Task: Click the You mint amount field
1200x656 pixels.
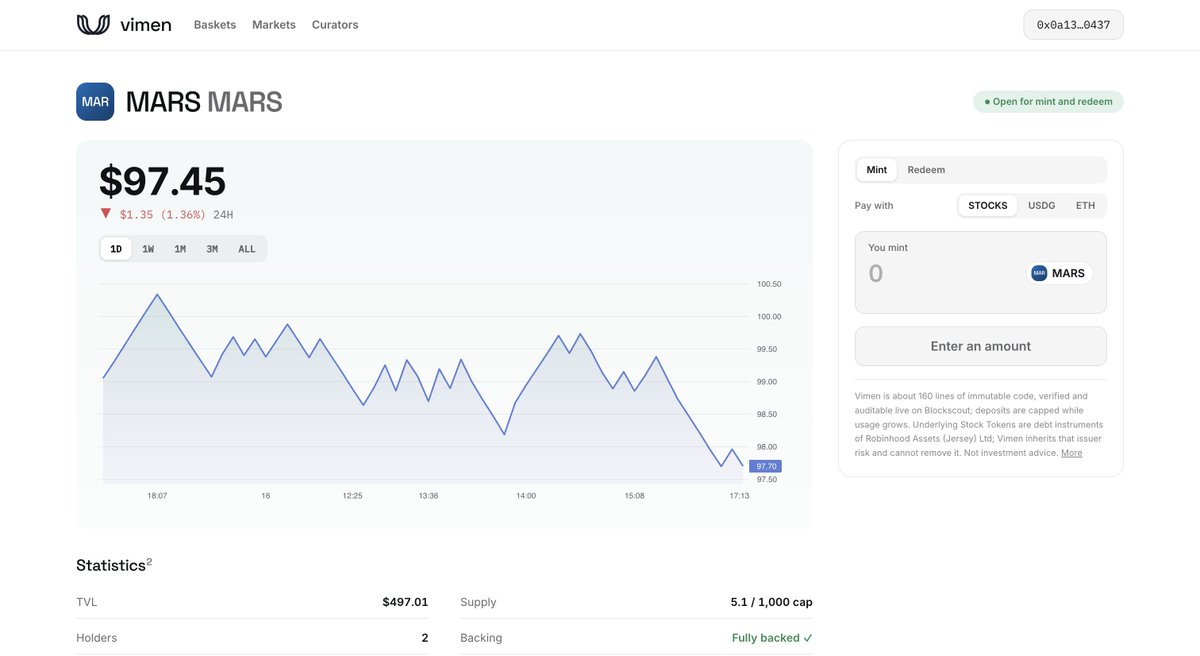Action: [x=940, y=274]
